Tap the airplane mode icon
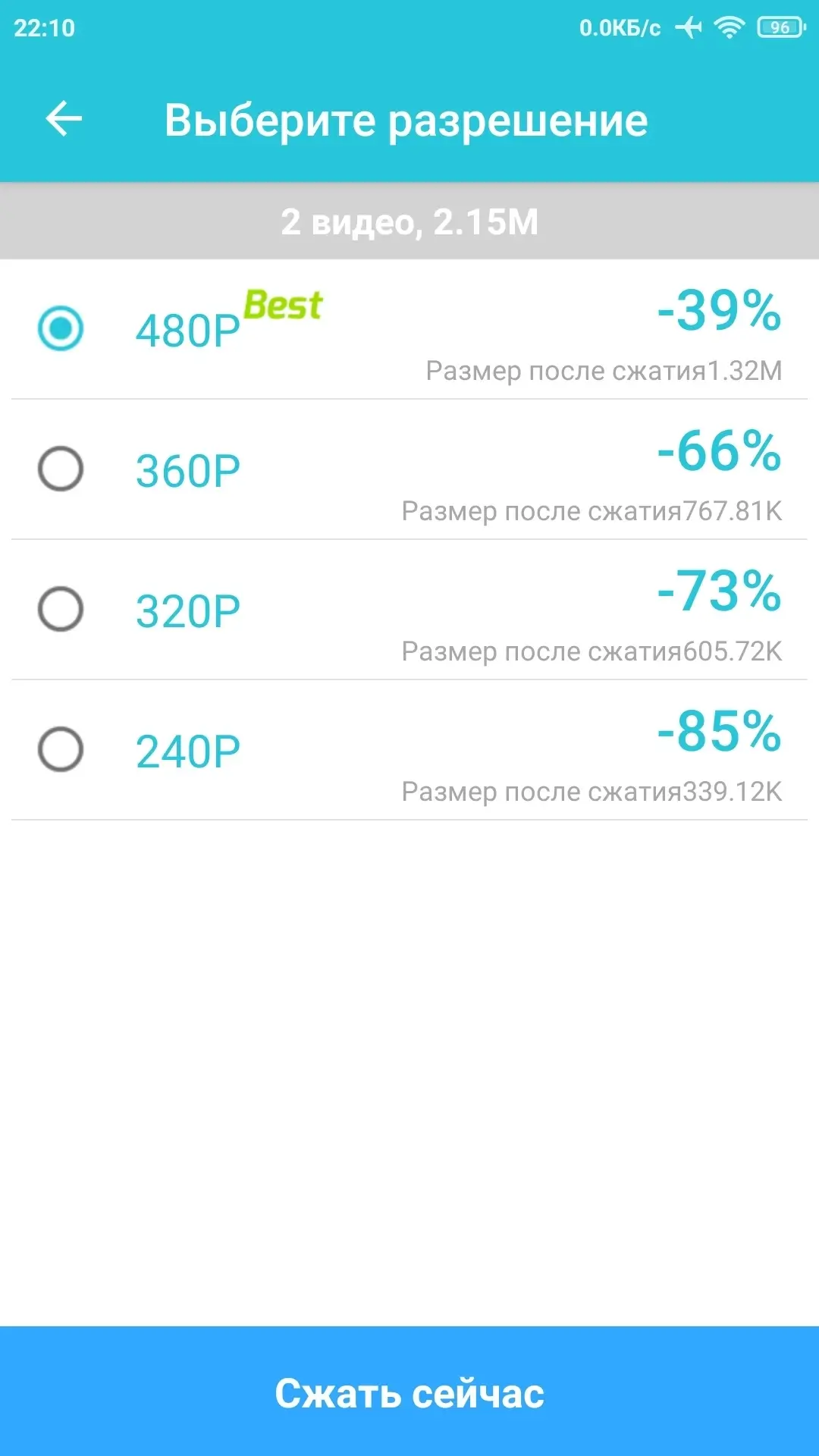The height and width of the screenshot is (1456, 819). 689,28
